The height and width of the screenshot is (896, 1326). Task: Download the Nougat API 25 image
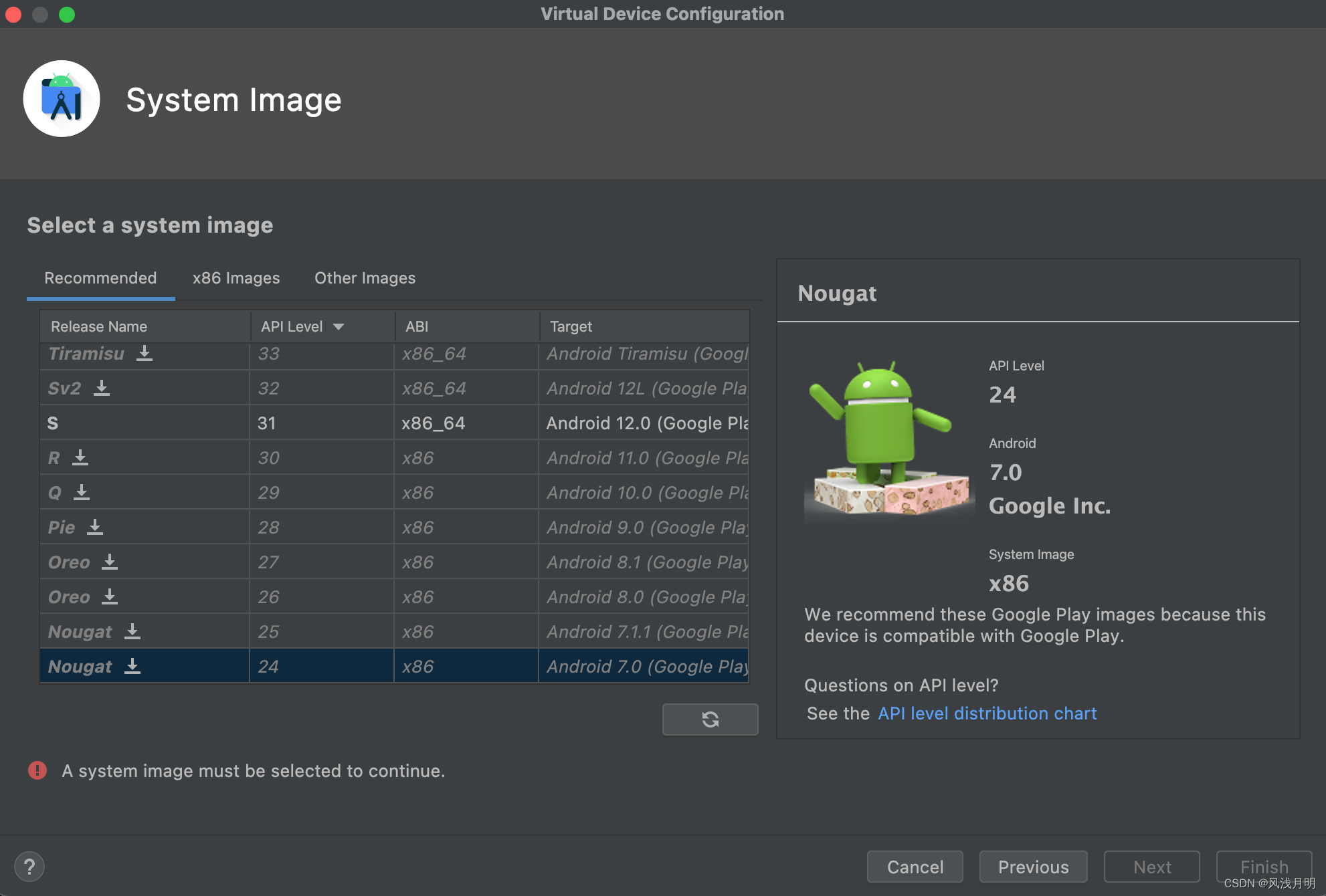(132, 631)
